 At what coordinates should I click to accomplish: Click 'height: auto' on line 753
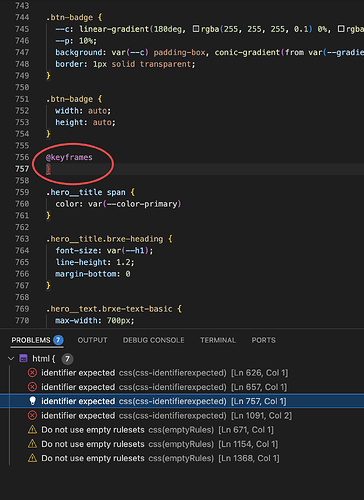(85, 122)
